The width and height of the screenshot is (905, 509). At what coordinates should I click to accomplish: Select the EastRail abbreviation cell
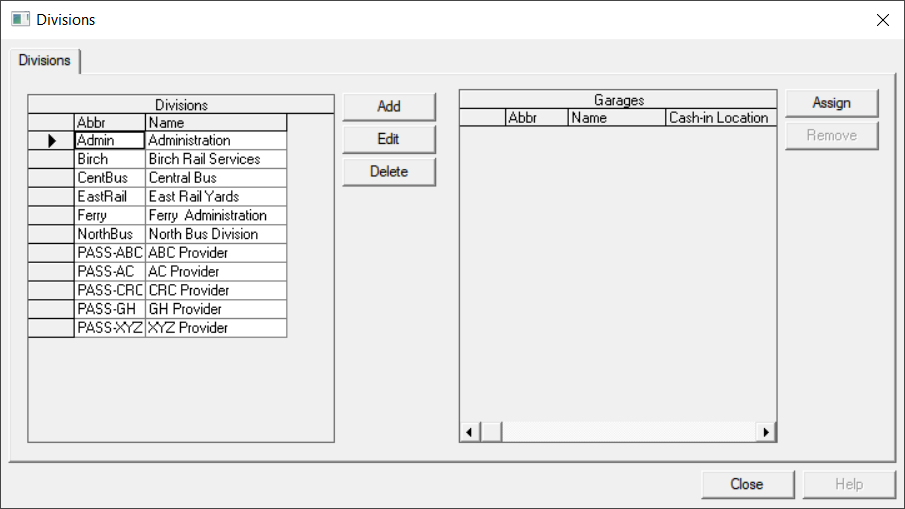[x=110, y=196]
